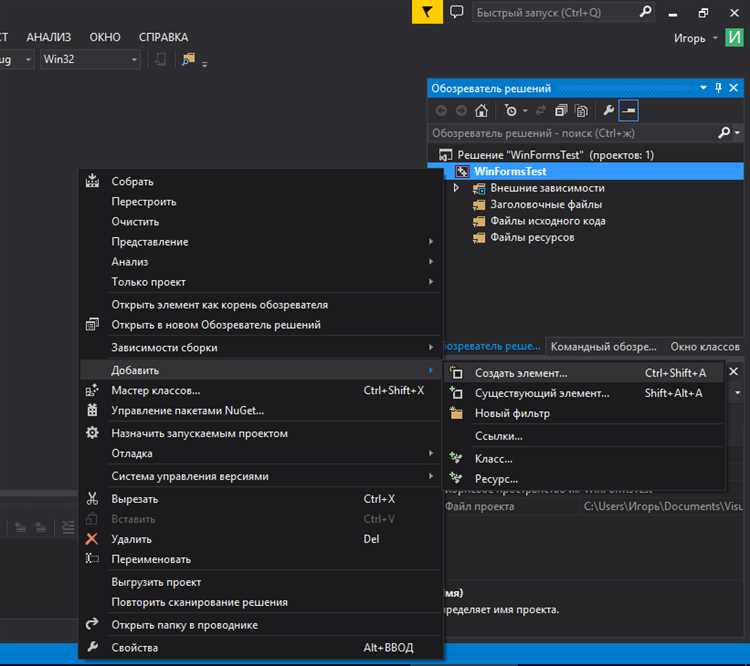
Task: Choose Ресурс in the submenu
Action: coord(585,478)
